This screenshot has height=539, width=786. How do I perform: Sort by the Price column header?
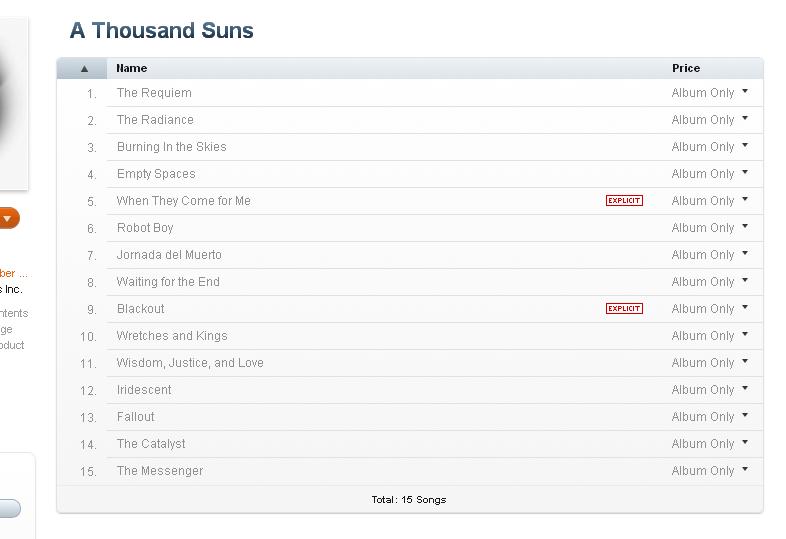(686, 68)
